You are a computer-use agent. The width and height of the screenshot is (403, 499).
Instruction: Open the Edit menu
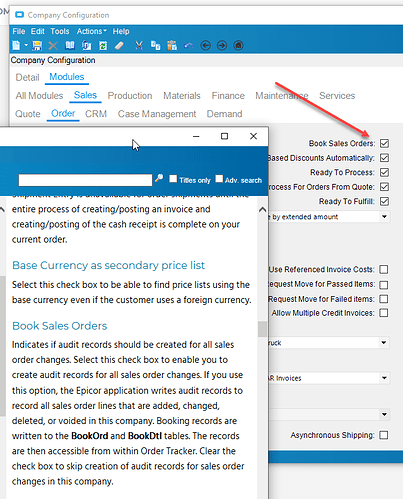38,31
